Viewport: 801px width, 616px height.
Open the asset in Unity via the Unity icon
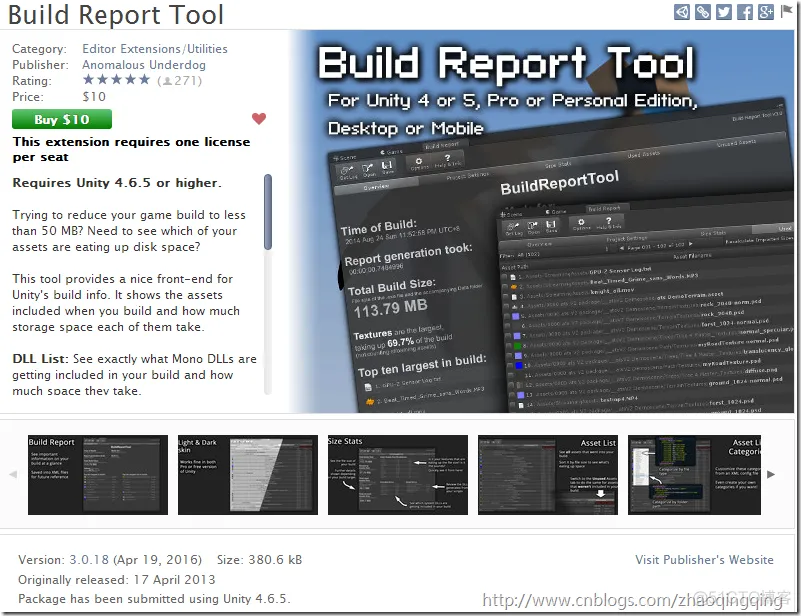681,12
